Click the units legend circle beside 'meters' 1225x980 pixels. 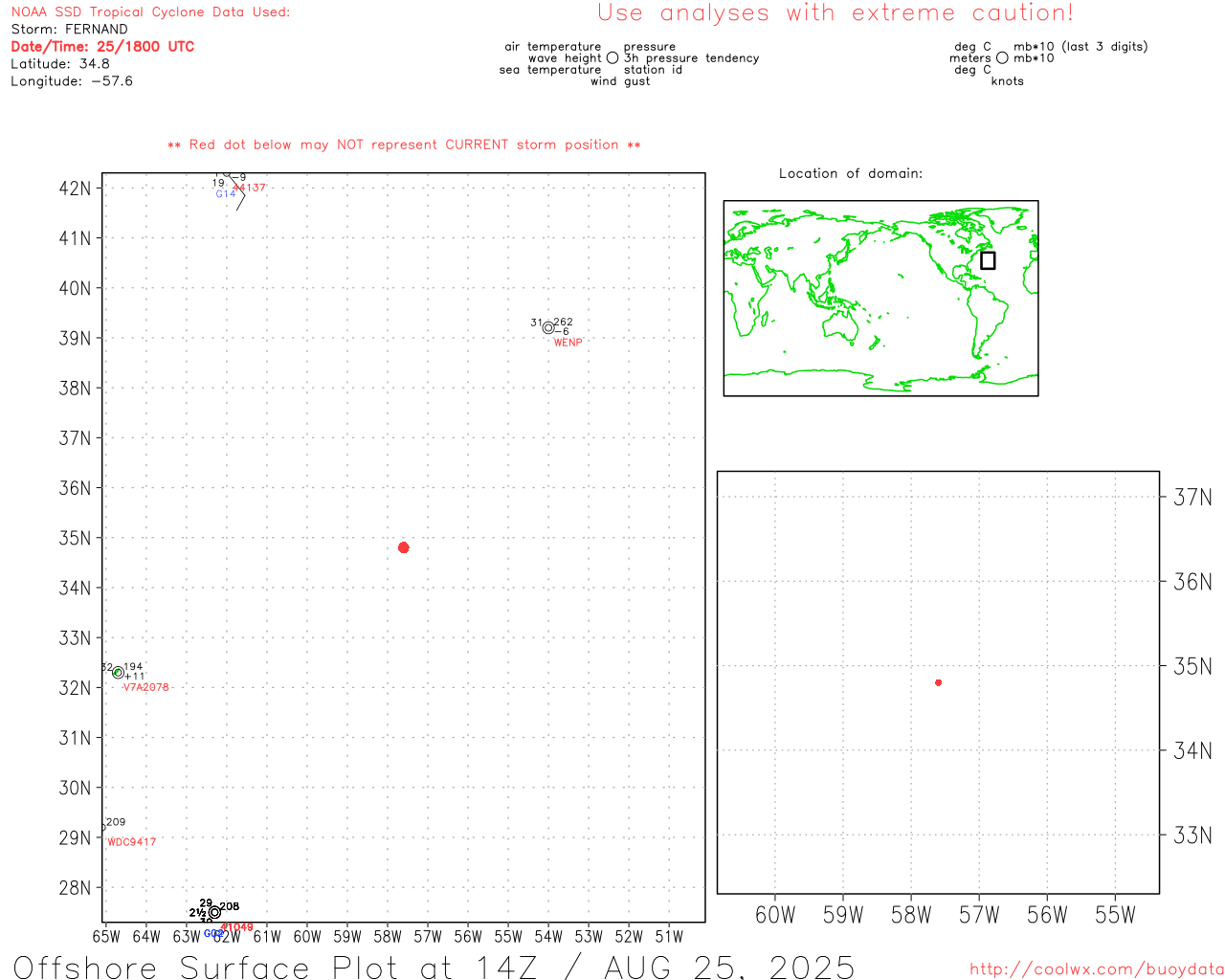coord(1002,57)
